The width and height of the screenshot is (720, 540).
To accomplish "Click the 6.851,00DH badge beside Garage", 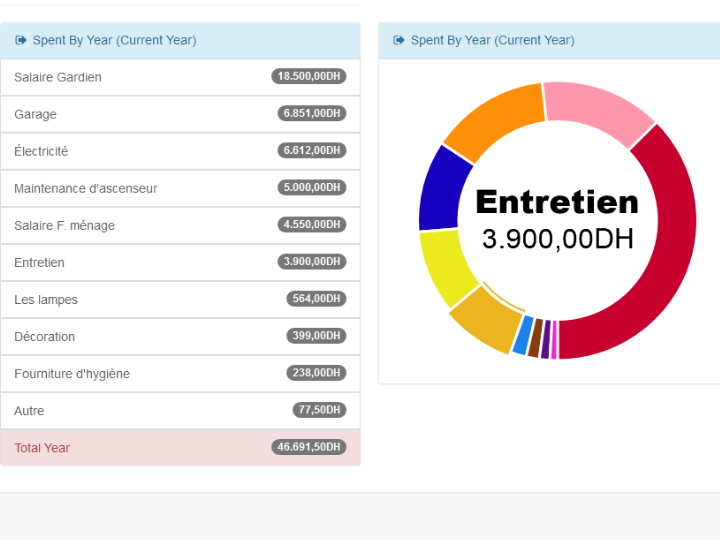I will [311, 114].
